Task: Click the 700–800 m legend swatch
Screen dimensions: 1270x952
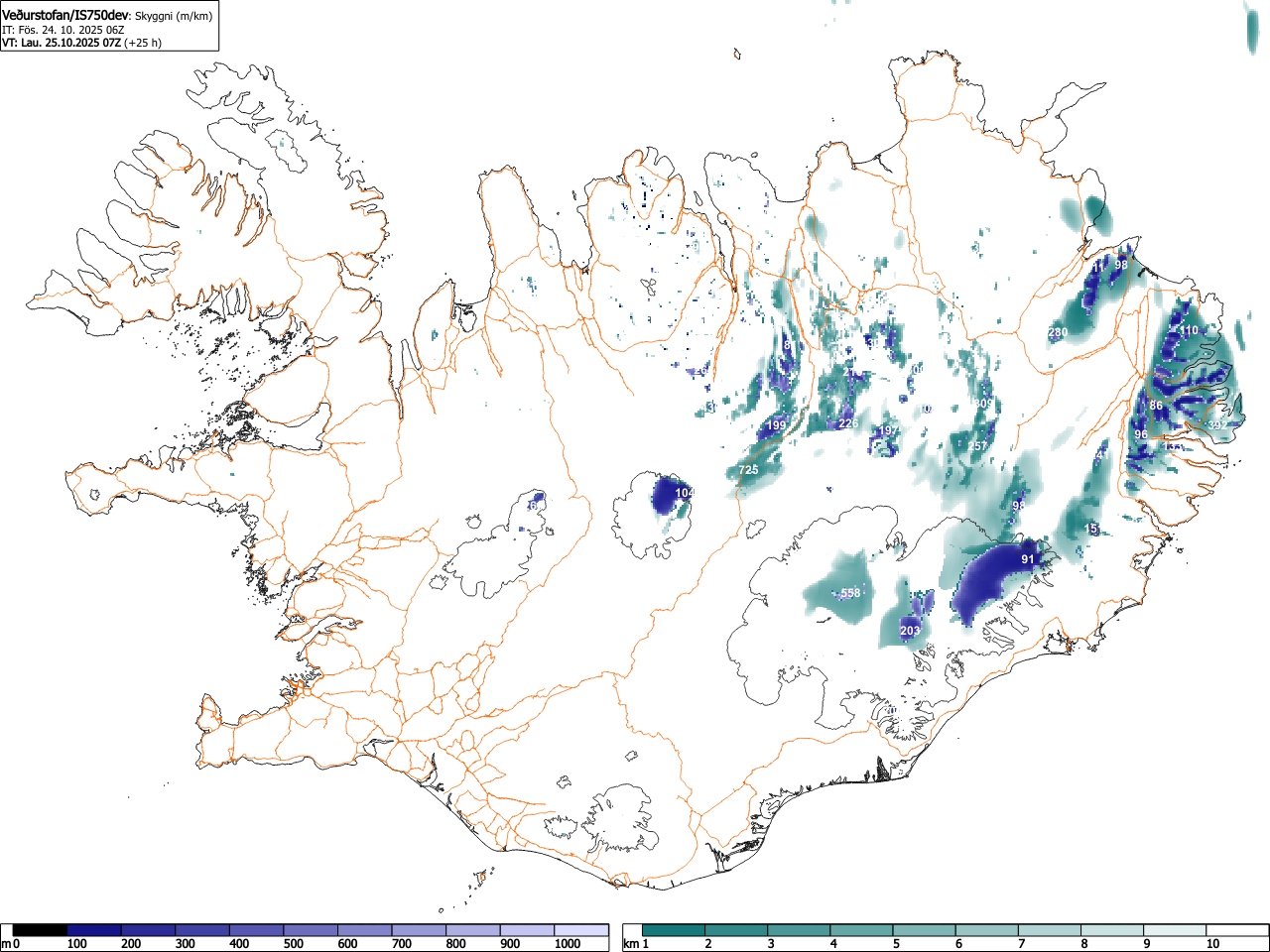Action: pos(419,930)
